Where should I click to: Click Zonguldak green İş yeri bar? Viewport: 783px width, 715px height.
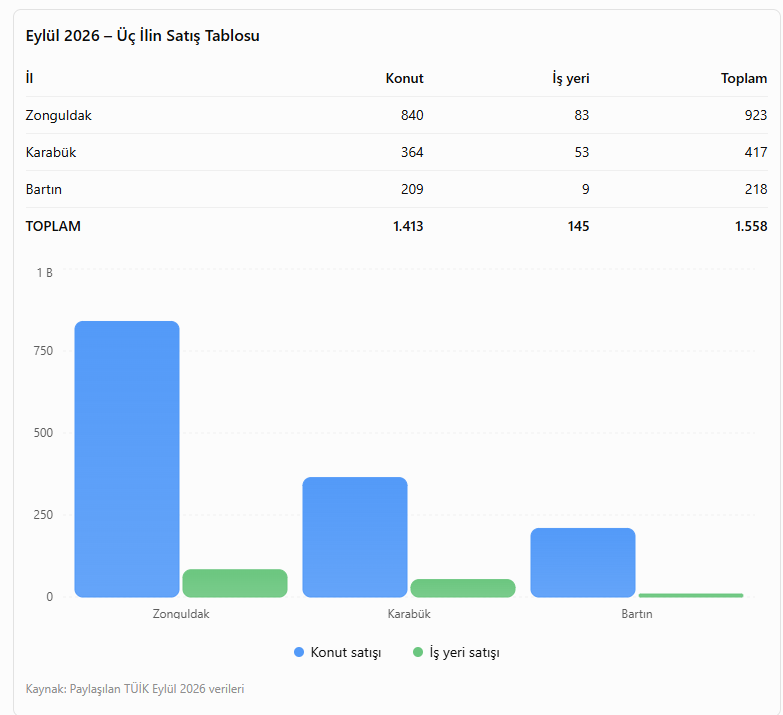[x=235, y=583]
